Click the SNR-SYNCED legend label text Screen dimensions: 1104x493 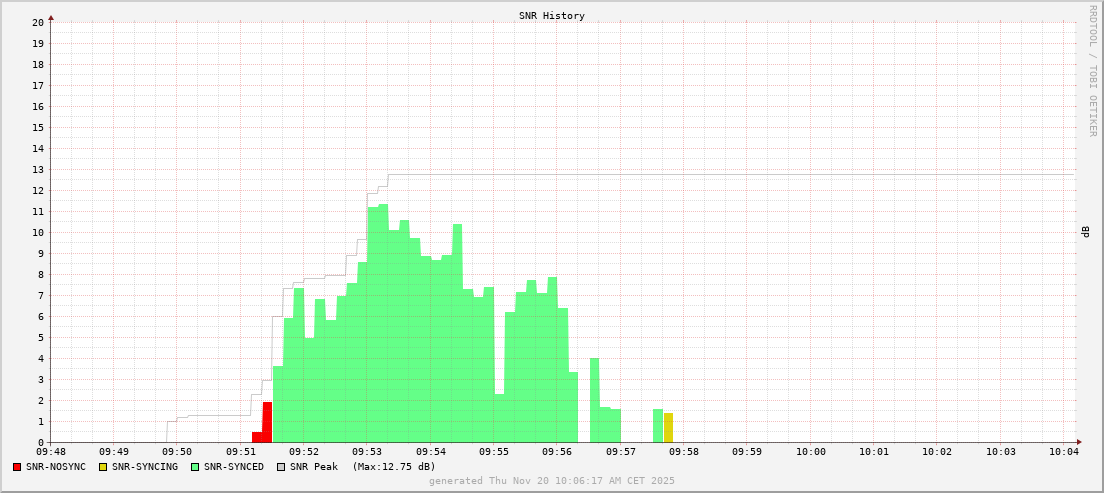tap(234, 467)
